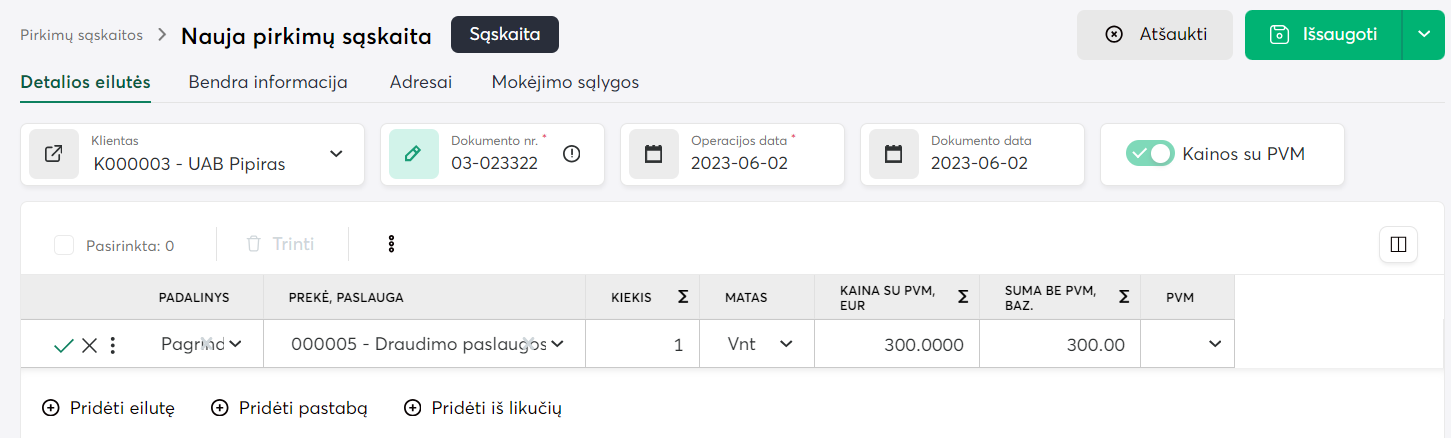Switch to Bendra informacija tab

coord(268,82)
